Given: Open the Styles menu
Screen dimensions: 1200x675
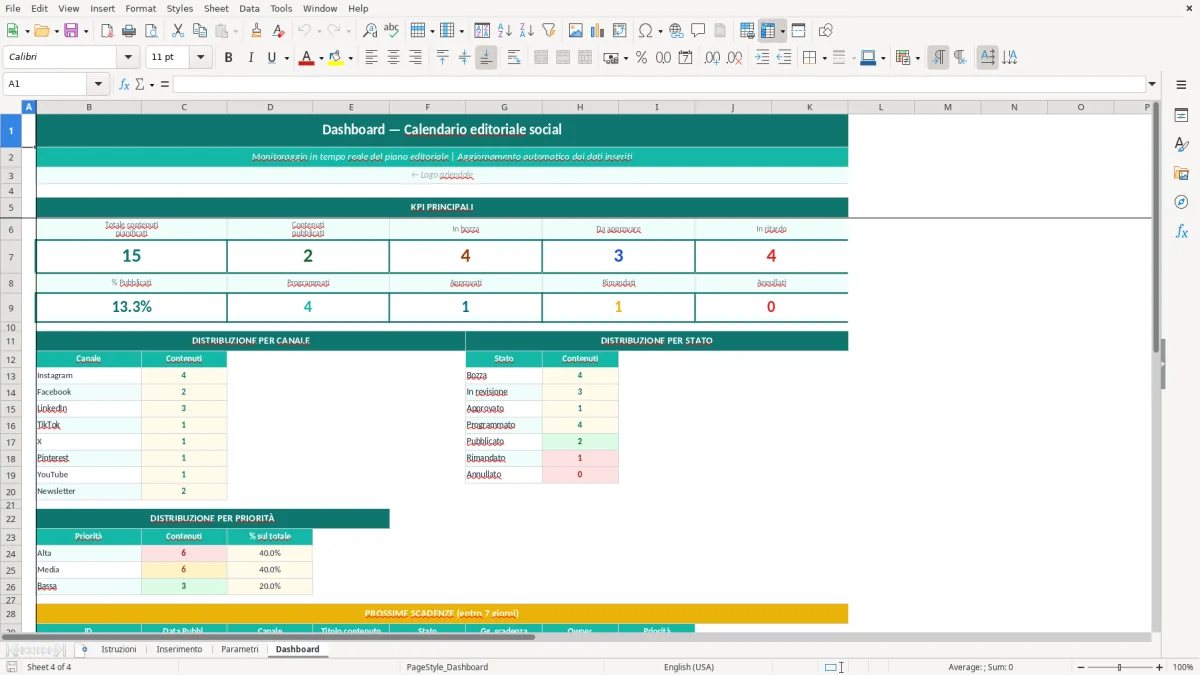Looking at the screenshot, I should [180, 8].
